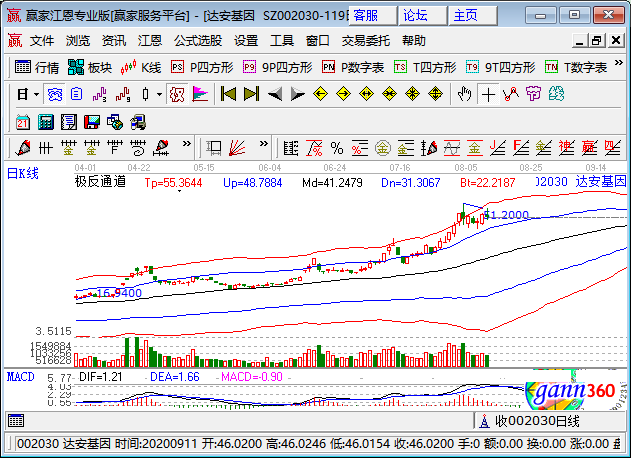Image resolution: width=631 pixels, height=458 pixels.
Task: Toggle the 极 reversal channel icon
Action: click(177, 95)
